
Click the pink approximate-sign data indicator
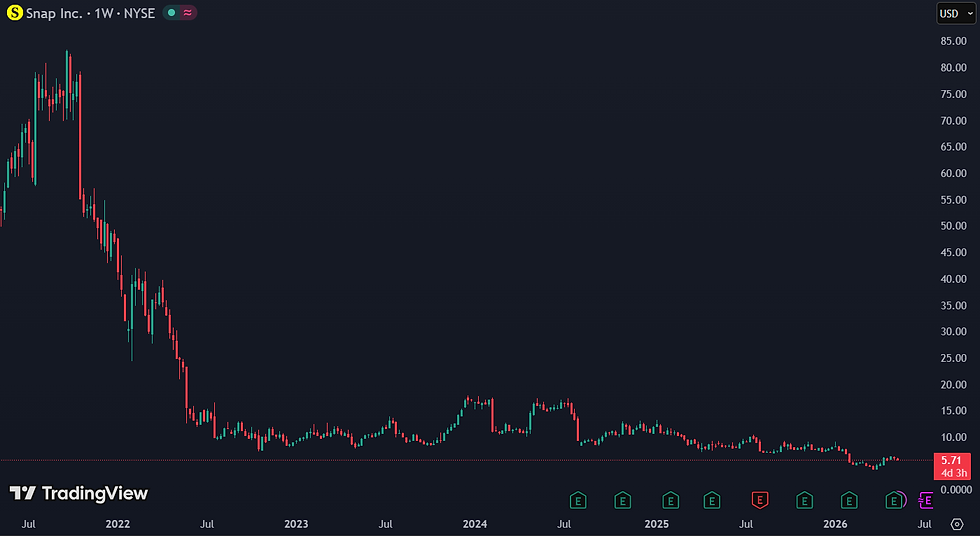(x=188, y=12)
